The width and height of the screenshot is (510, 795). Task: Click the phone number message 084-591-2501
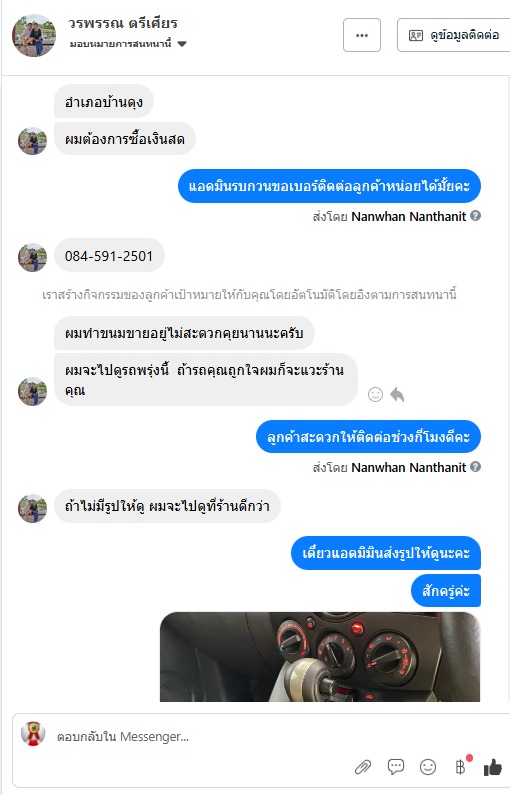(x=109, y=256)
